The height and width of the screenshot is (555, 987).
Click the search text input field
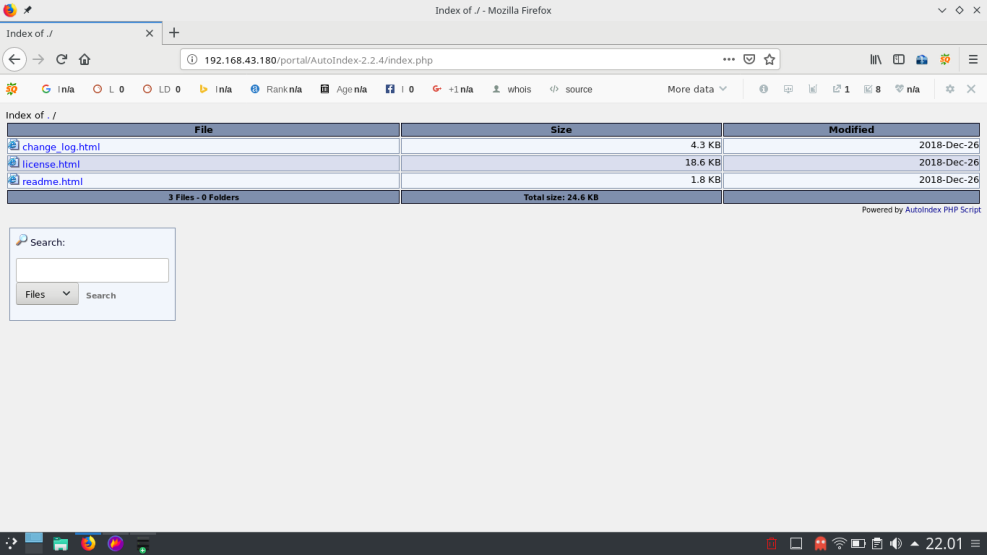(x=92, y=270)
